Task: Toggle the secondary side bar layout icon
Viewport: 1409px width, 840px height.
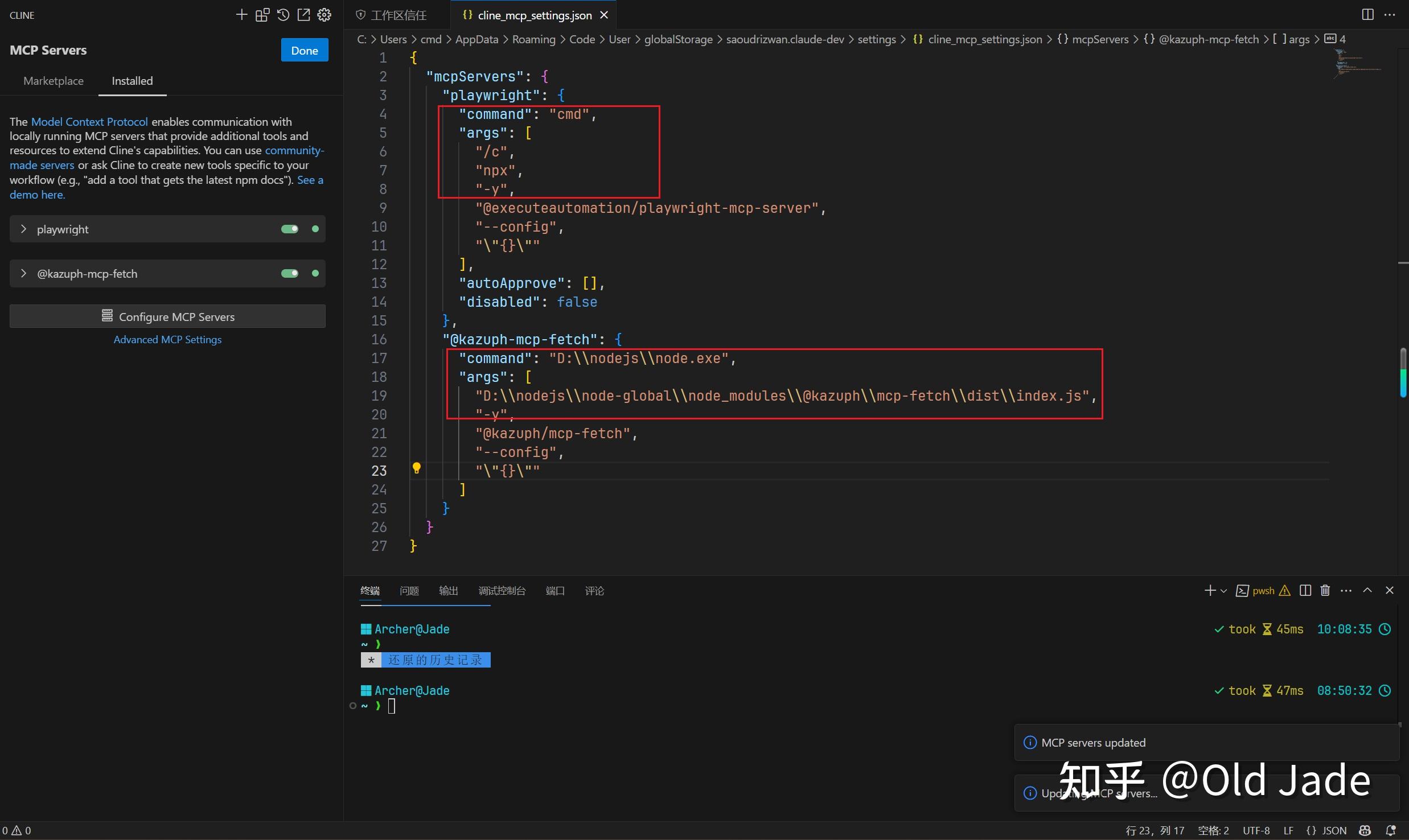Action: pos(1367,15)
